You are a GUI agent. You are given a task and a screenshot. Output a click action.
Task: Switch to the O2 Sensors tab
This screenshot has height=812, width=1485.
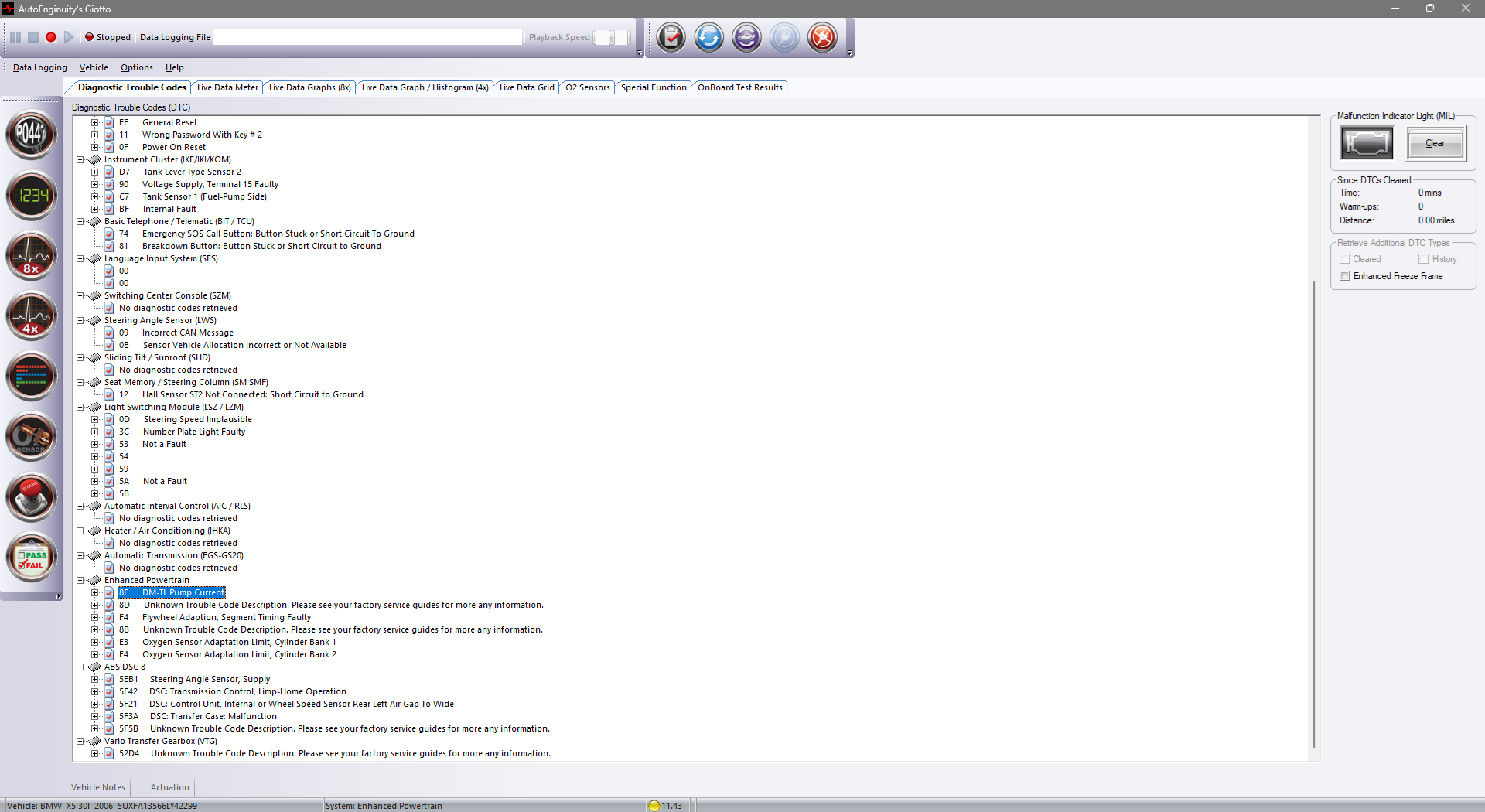click(x=588, y=87)
